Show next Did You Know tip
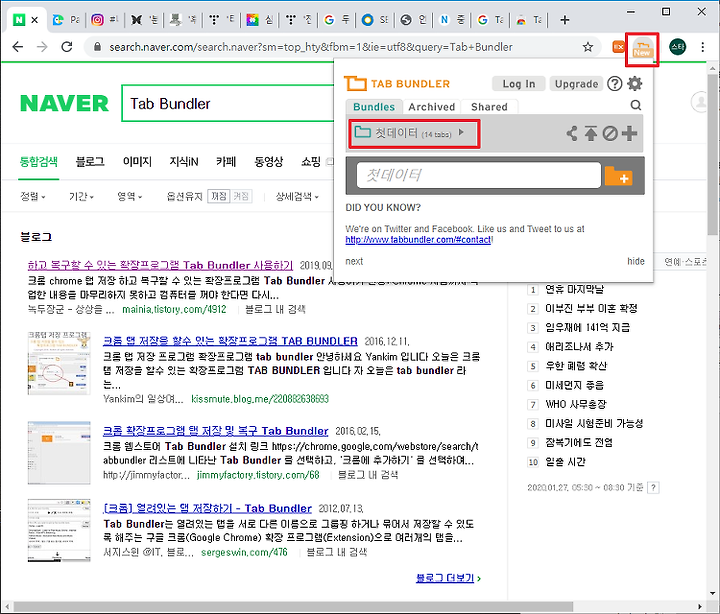Viewport: 720px width, 614px height. pos(354,261)
